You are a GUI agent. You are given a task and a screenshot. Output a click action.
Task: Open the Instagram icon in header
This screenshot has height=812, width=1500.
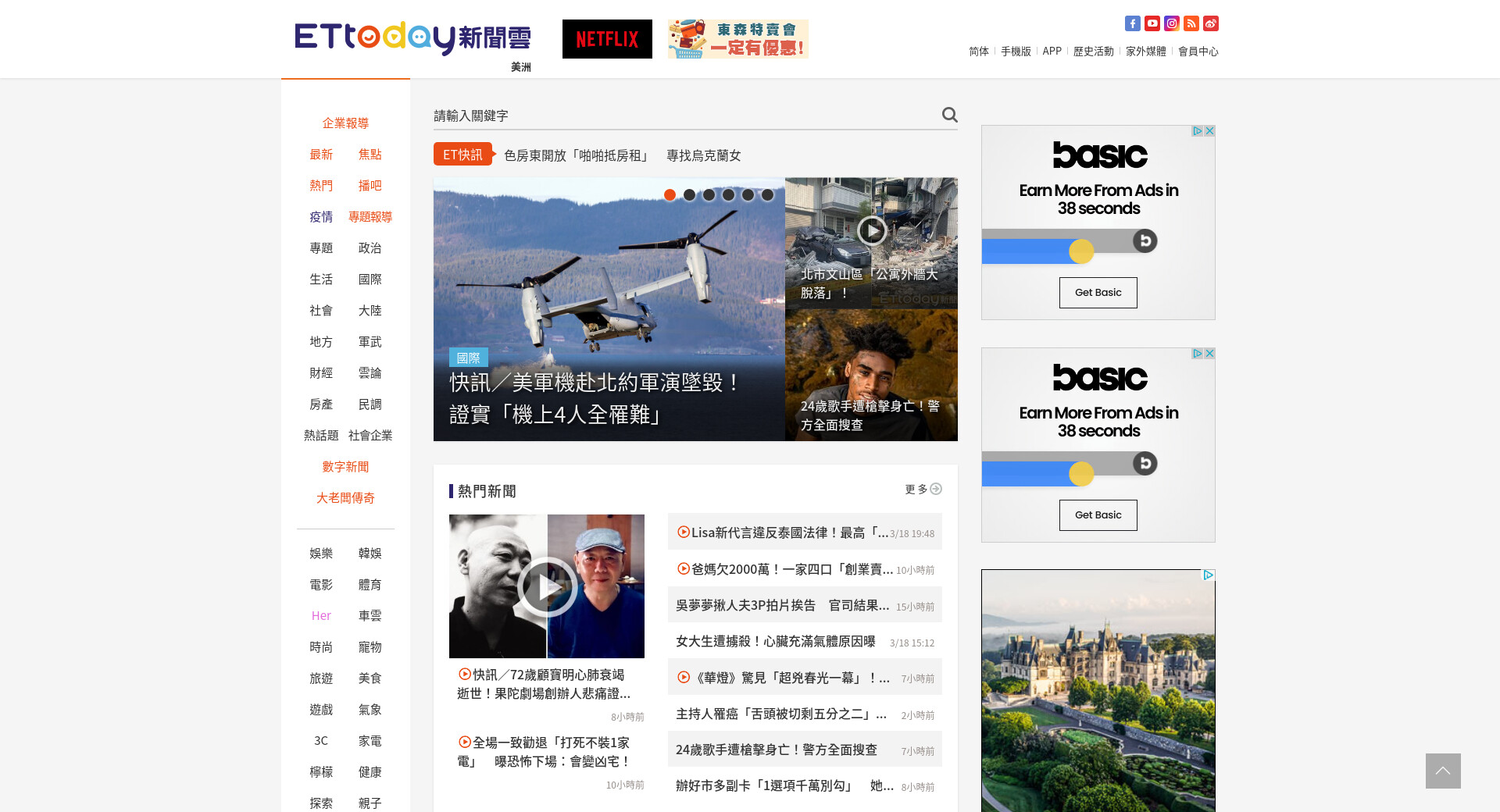click(1171, 23)
